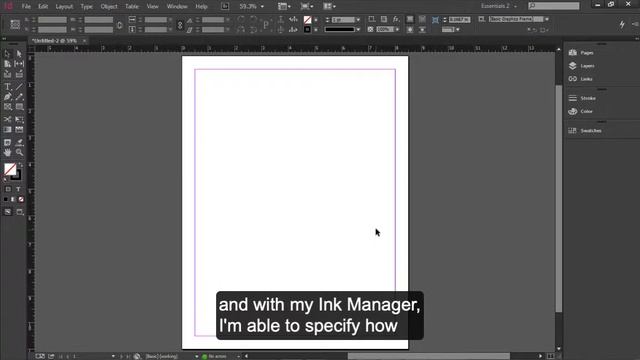
Task: Select the Gradient Feather tool
Action: click(19, 129)
